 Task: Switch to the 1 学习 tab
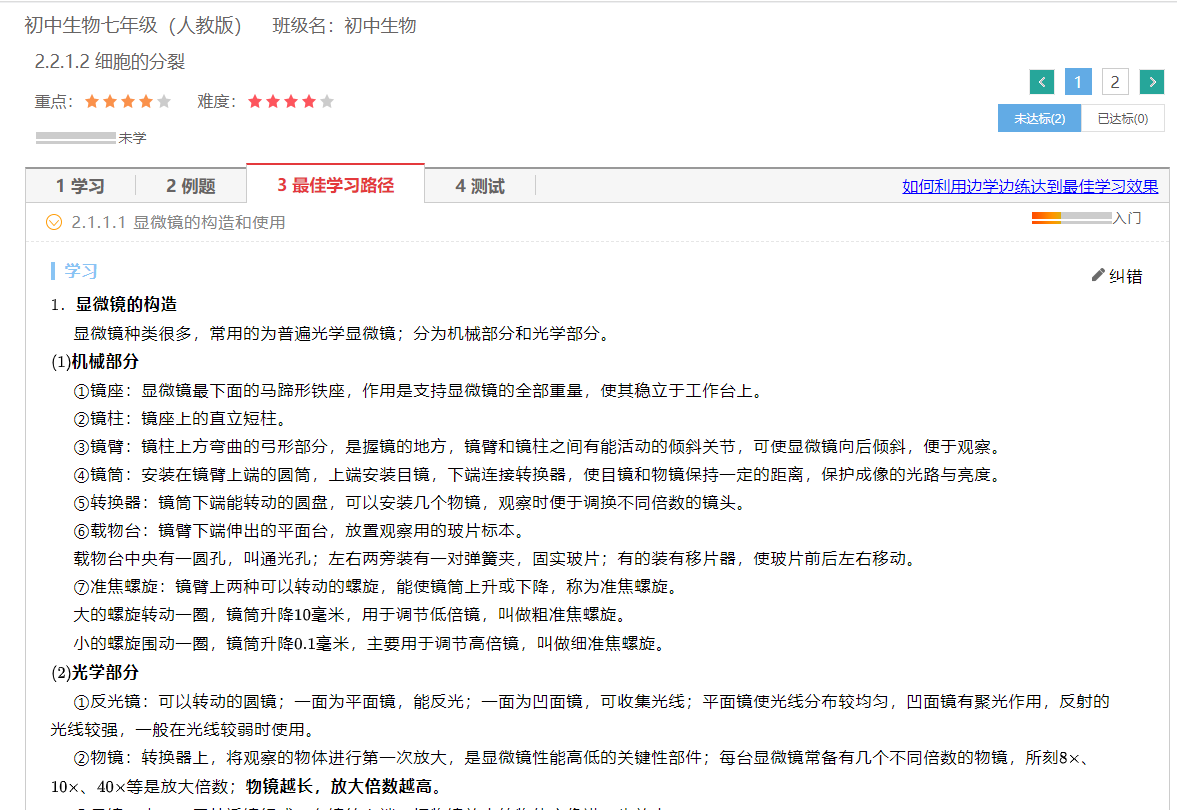click(x=80, y=186)
